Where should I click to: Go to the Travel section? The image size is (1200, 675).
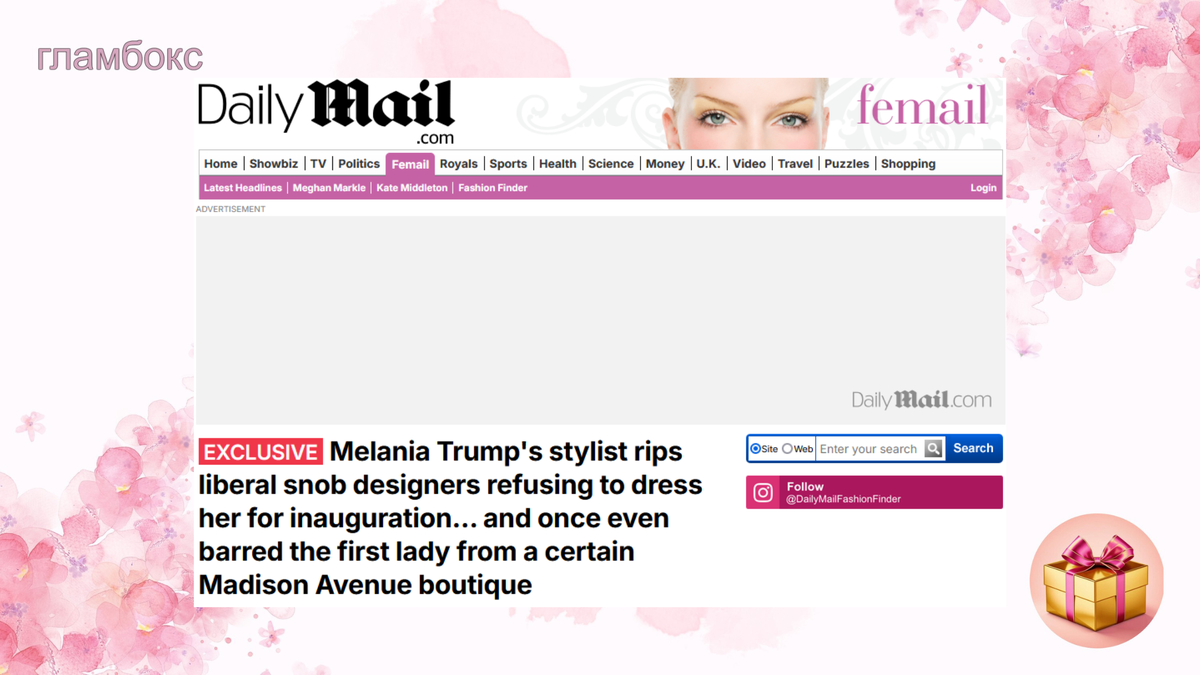pos(795,164)
